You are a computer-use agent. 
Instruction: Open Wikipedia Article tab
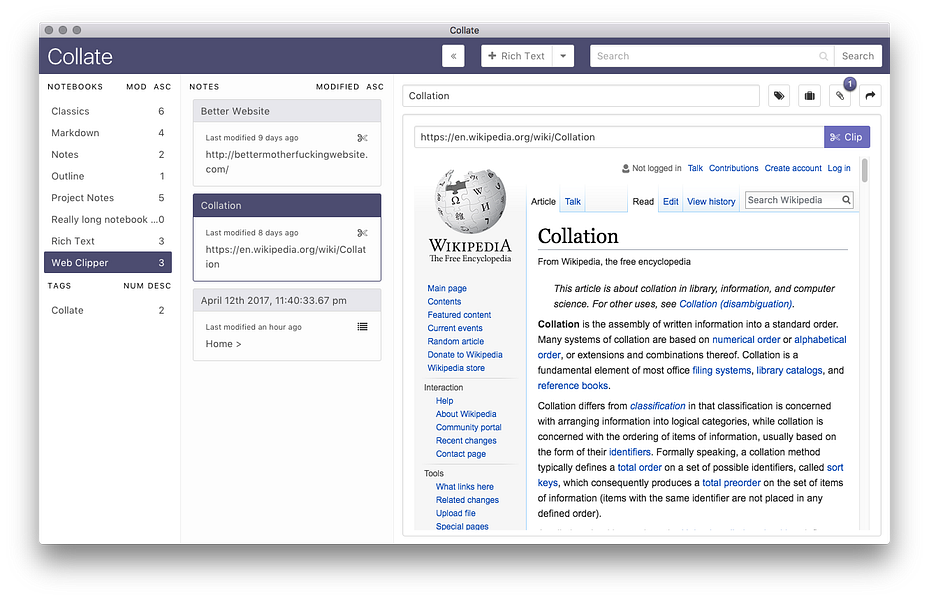coord(543,201)
